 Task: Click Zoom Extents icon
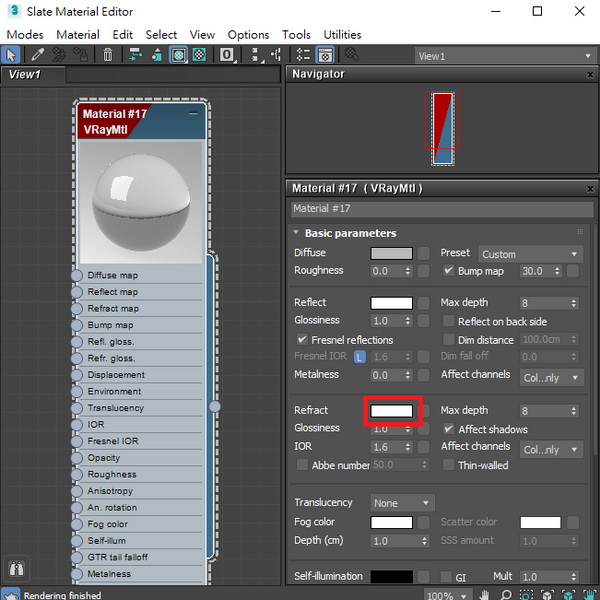(547, 595)
